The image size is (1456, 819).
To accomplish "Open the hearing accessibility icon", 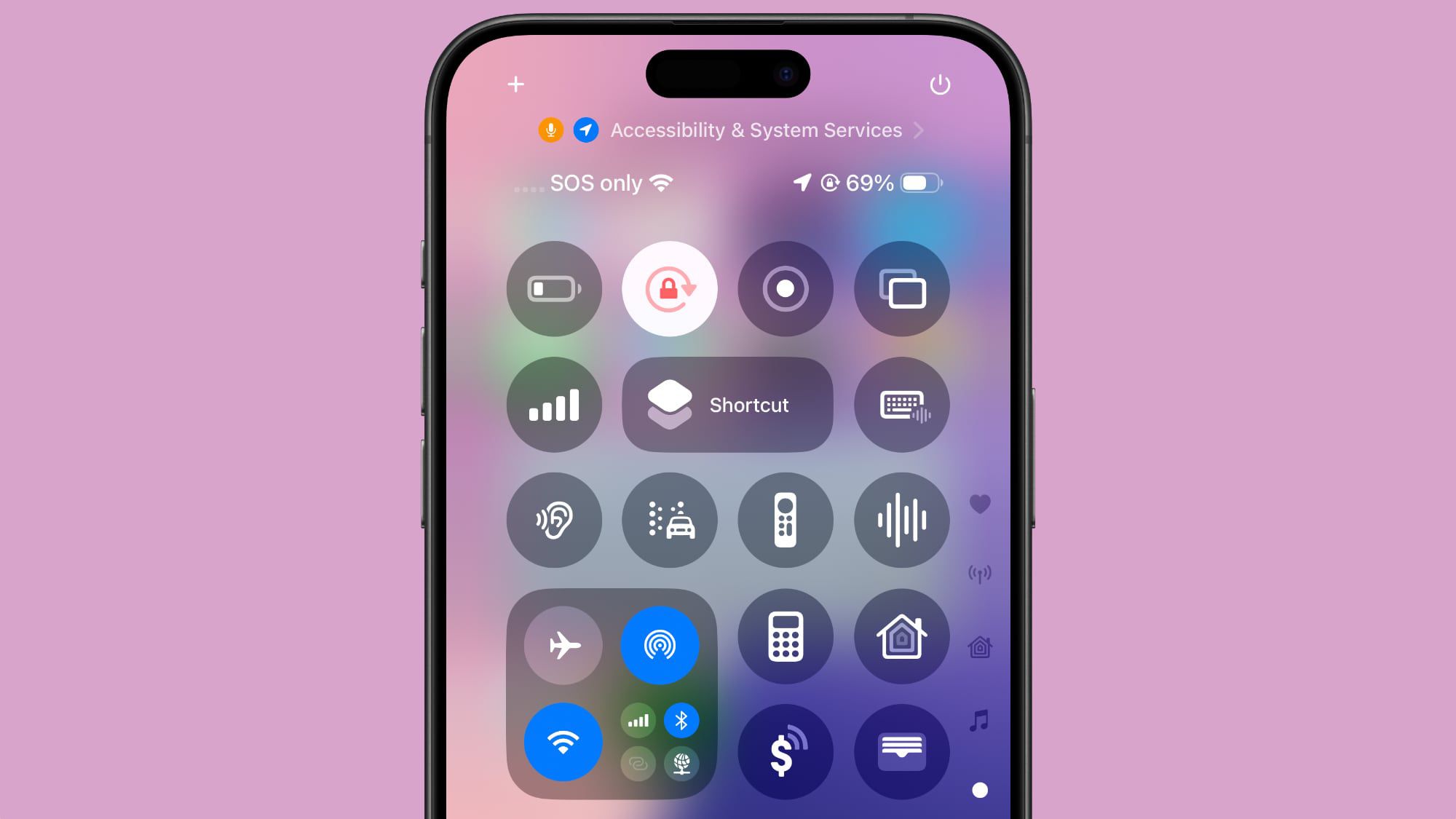I will click(x=554, y=520).
